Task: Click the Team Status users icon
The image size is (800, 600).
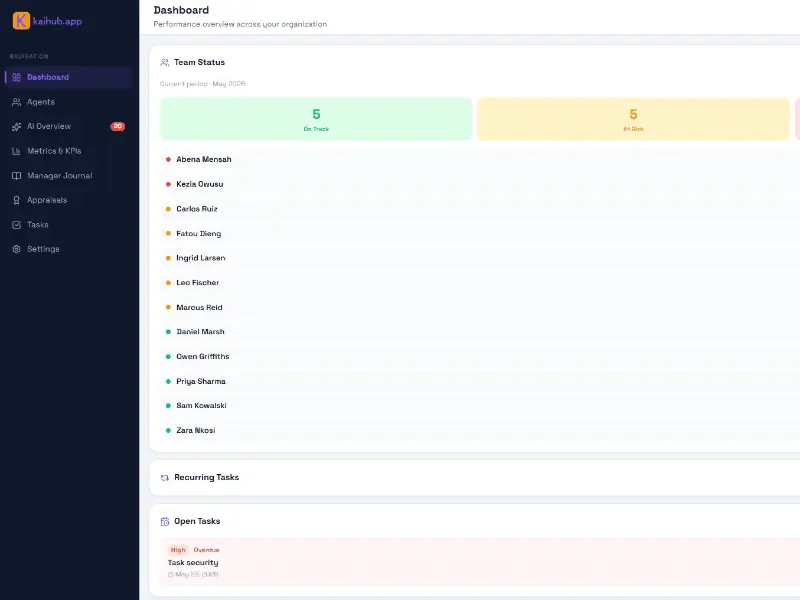Action: [164, 63]
